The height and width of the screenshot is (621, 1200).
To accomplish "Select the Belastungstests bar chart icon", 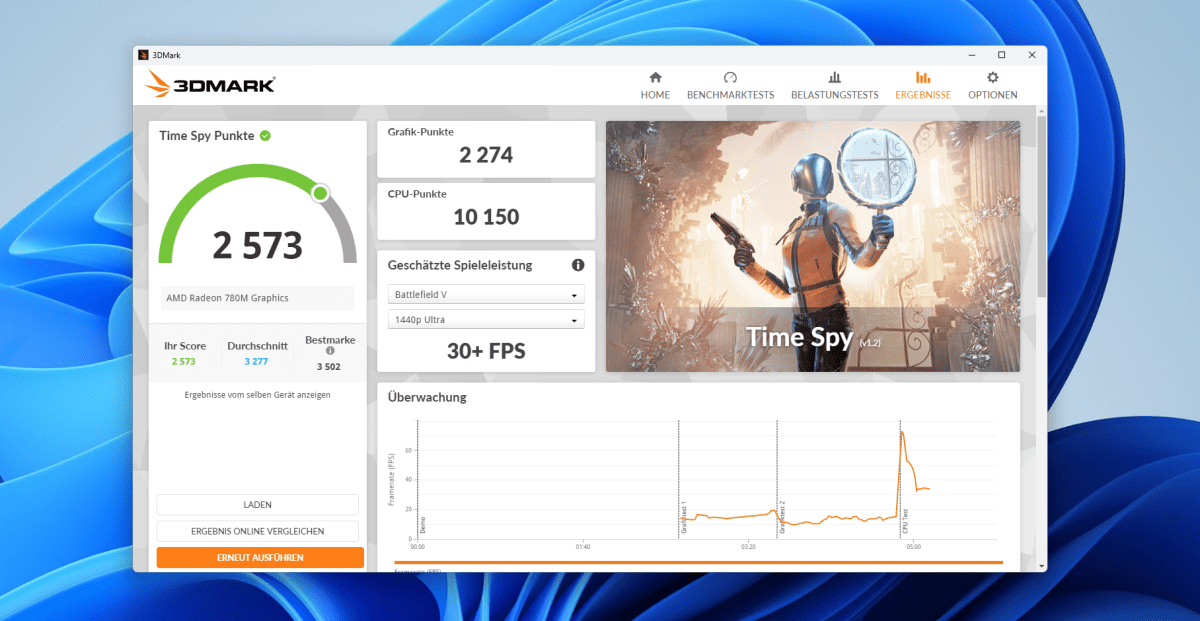I will point(834,78).
